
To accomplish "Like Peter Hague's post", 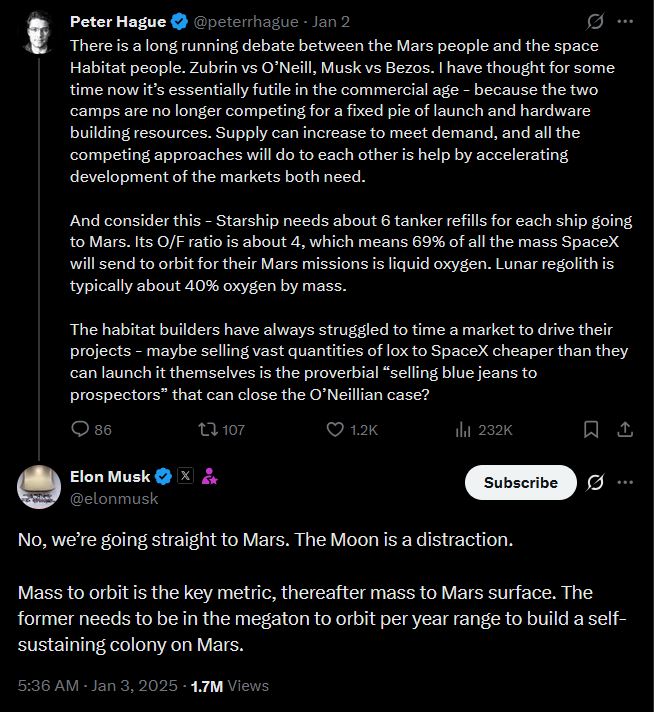I will 337,429.
